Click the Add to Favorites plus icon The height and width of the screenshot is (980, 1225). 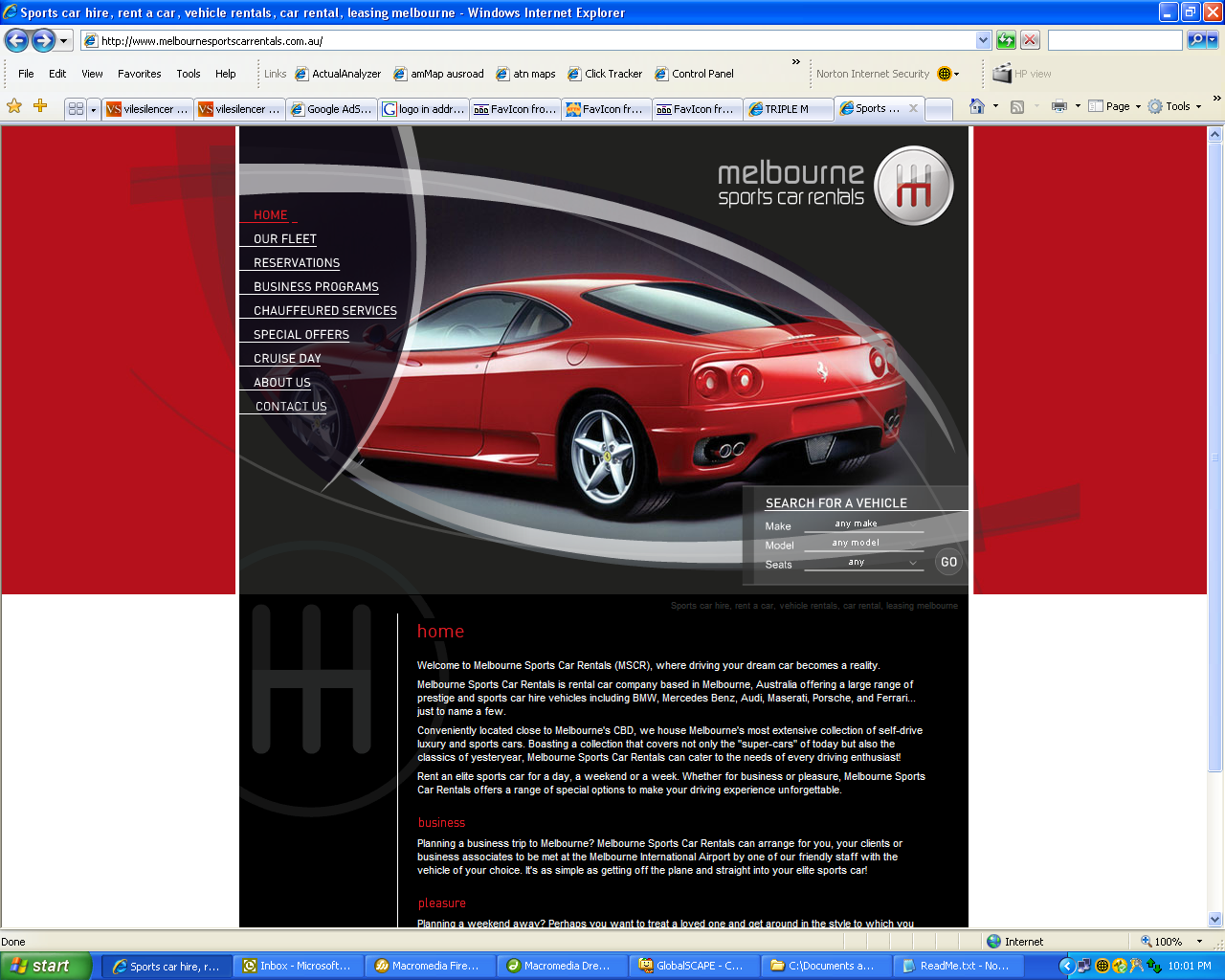point(40,106)
